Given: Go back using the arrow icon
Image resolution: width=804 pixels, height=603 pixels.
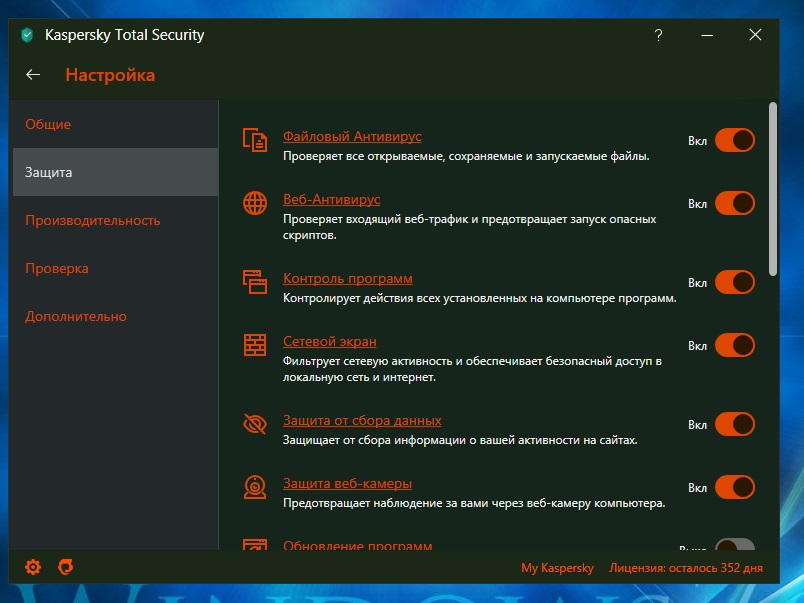Looking at the screenshot, I should [33, 75].
